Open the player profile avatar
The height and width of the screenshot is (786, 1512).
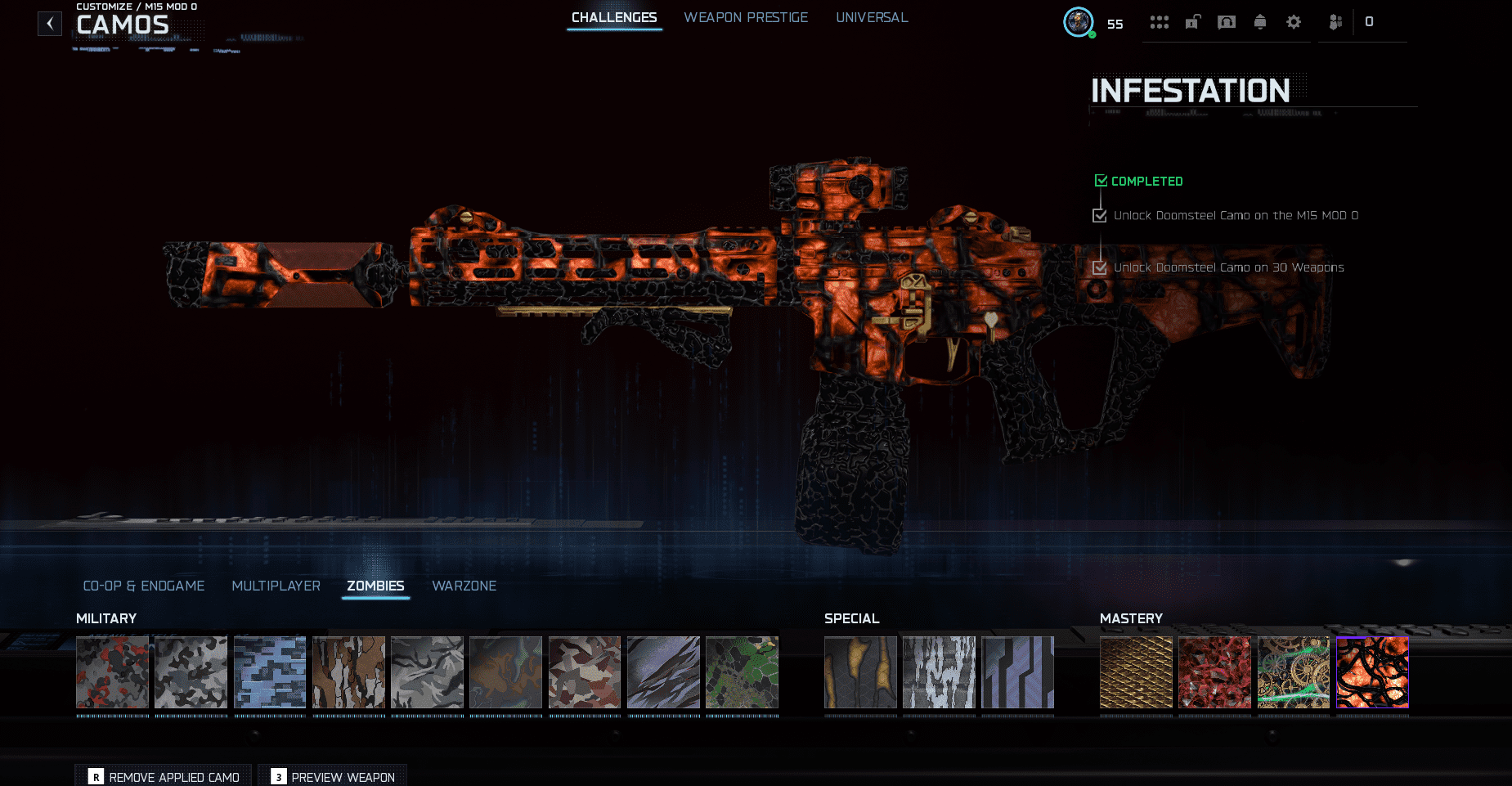1078,22
